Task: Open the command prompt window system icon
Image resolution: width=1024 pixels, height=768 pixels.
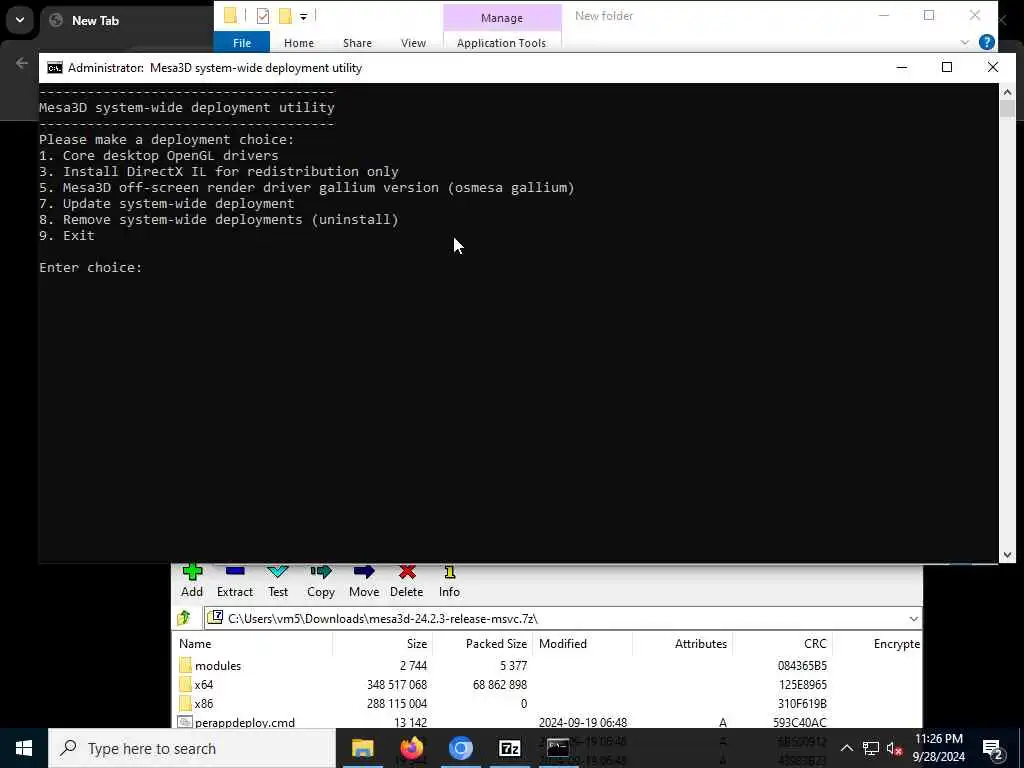Action: coord(55,68)
